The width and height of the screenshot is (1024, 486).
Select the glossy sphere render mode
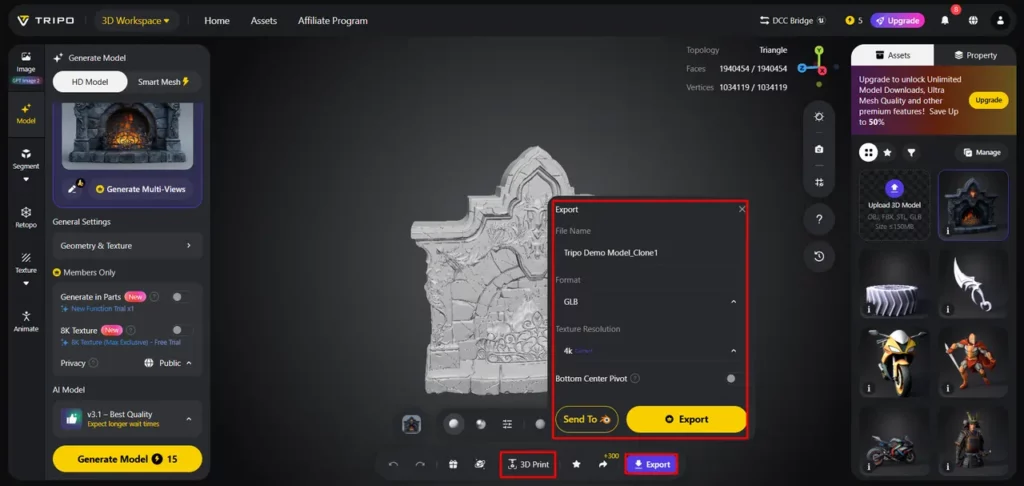(x=481, y=424)
